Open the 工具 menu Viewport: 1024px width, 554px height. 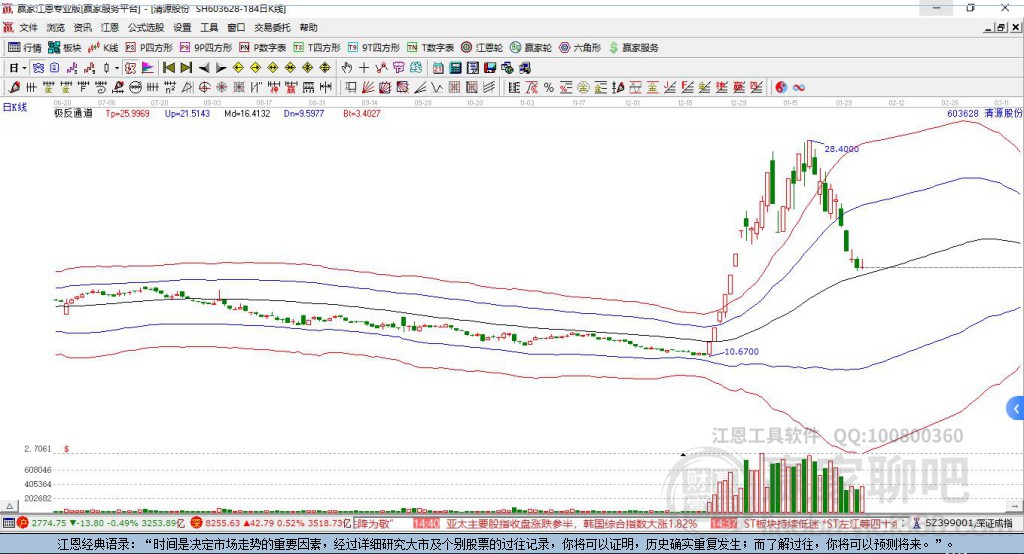coord(209,27)
